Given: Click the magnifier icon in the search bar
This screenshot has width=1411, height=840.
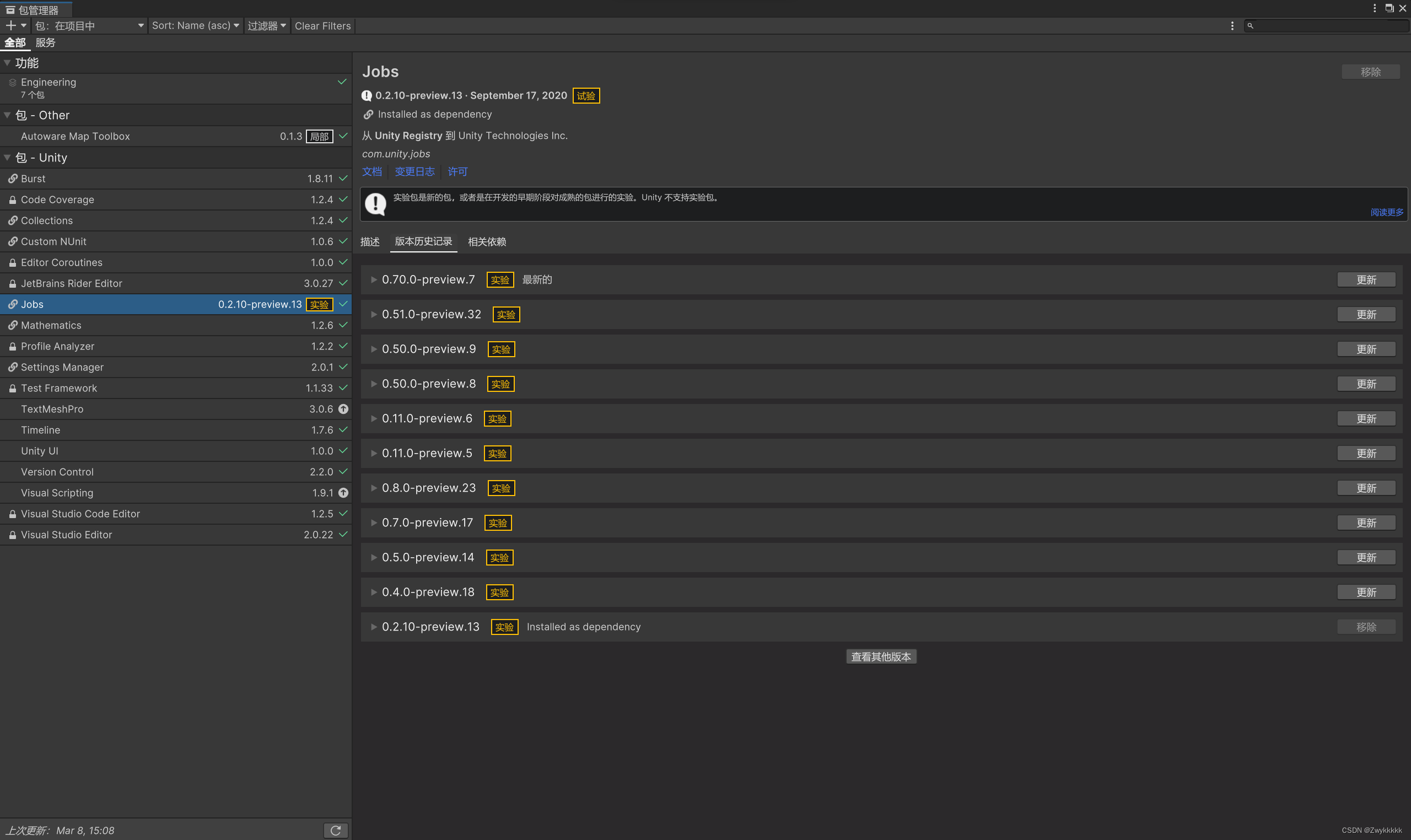Looking at the screenshot, I should (x=1250, y=26).
